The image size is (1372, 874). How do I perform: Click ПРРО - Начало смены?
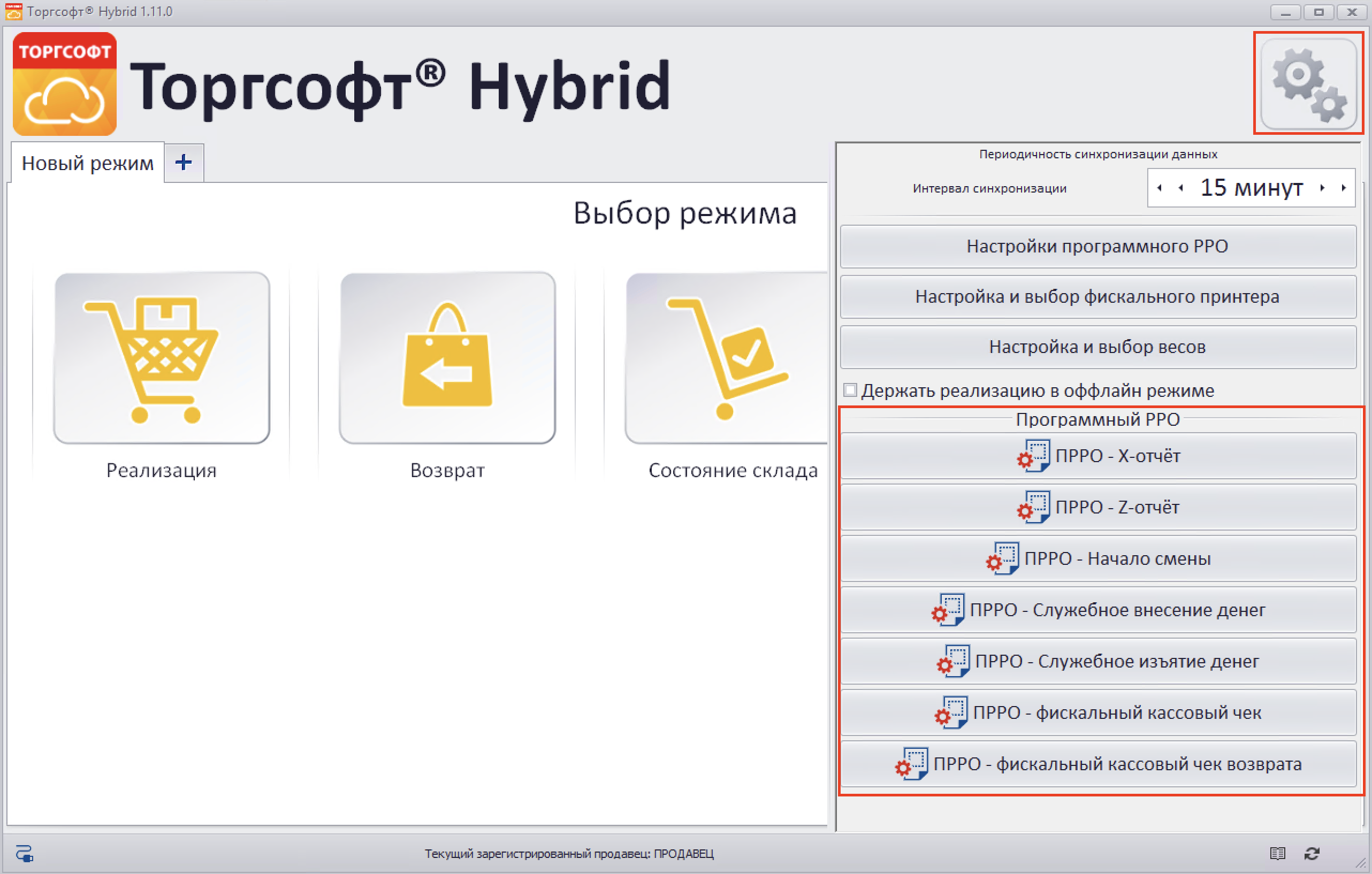point(1098,558)
